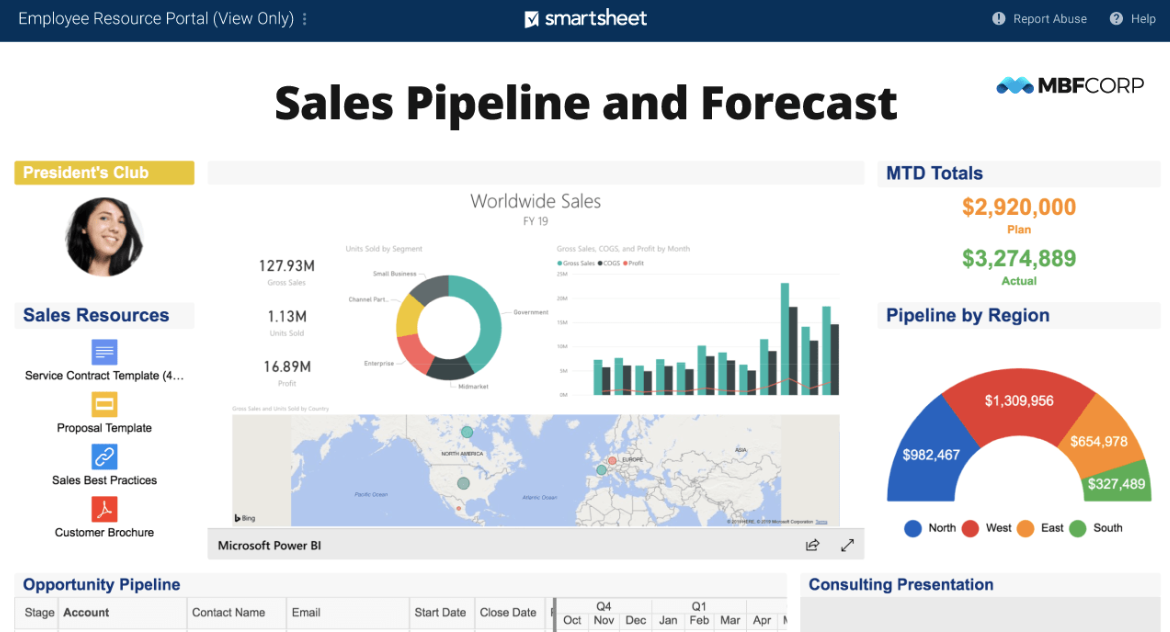Viewport: 1170px width, 632px height.
Task: Click the Smartsheet logo in header
Action: 586,19
